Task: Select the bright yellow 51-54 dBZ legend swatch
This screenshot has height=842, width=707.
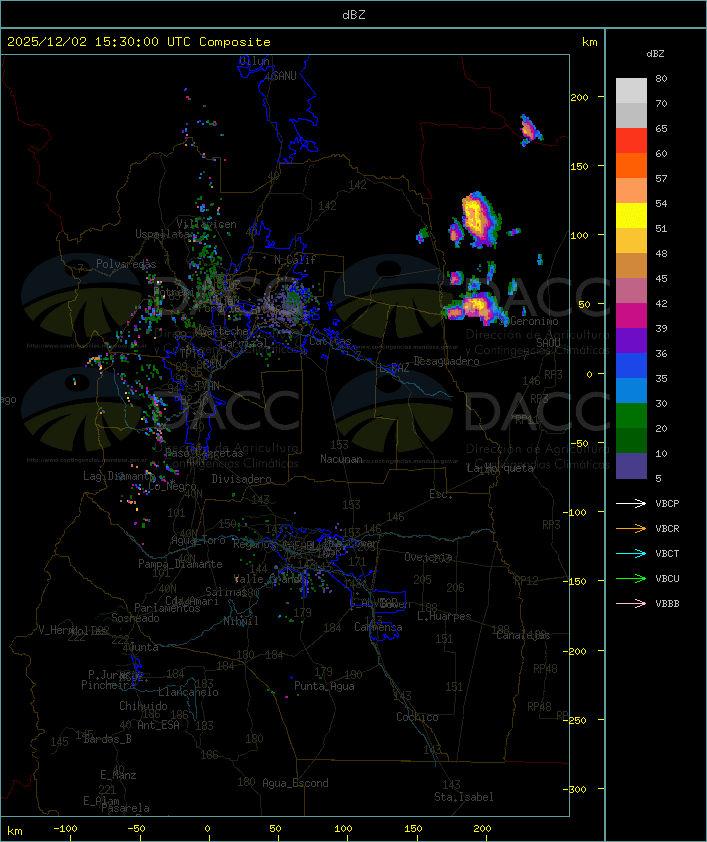Action: [x=631, y=215]
